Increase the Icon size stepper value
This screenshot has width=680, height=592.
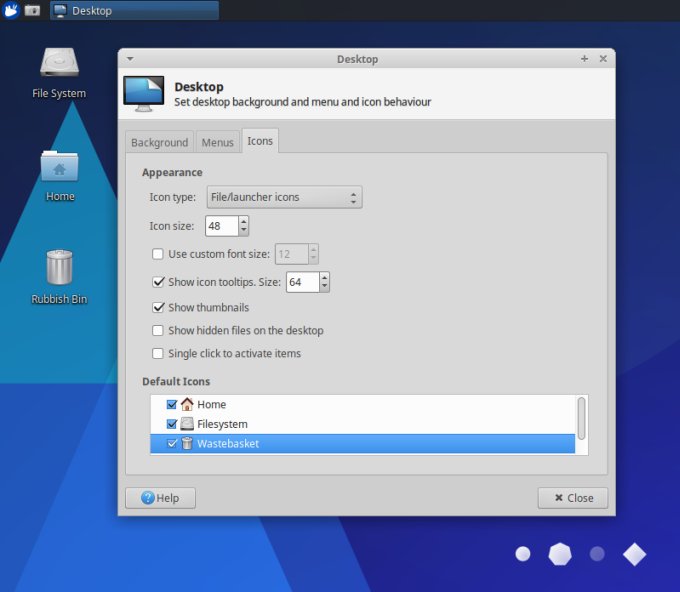243,221
